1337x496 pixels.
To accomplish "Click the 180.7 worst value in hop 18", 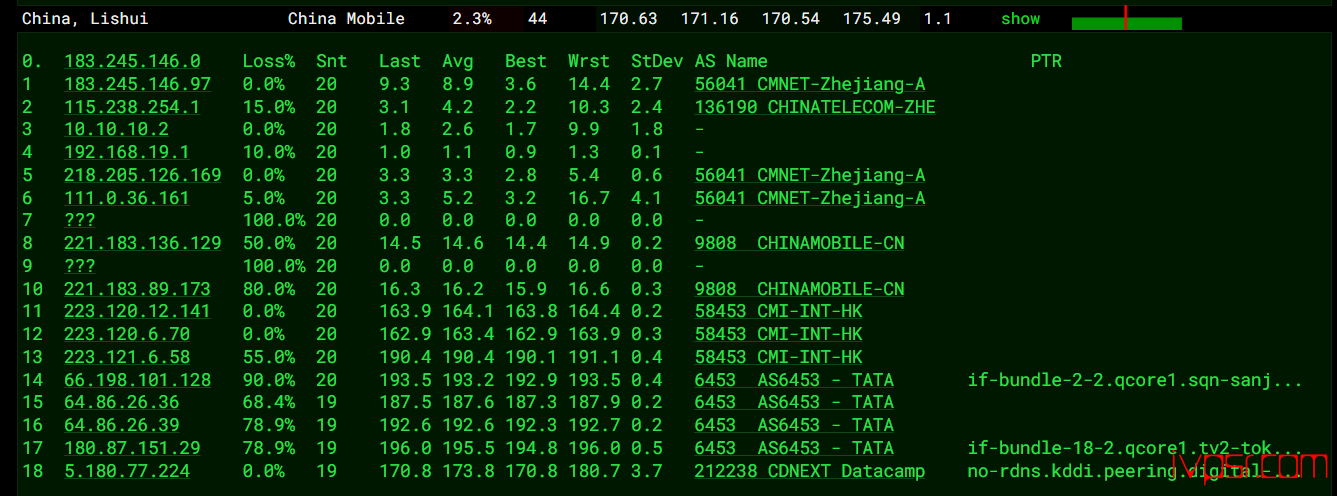I will click(594, 471).
